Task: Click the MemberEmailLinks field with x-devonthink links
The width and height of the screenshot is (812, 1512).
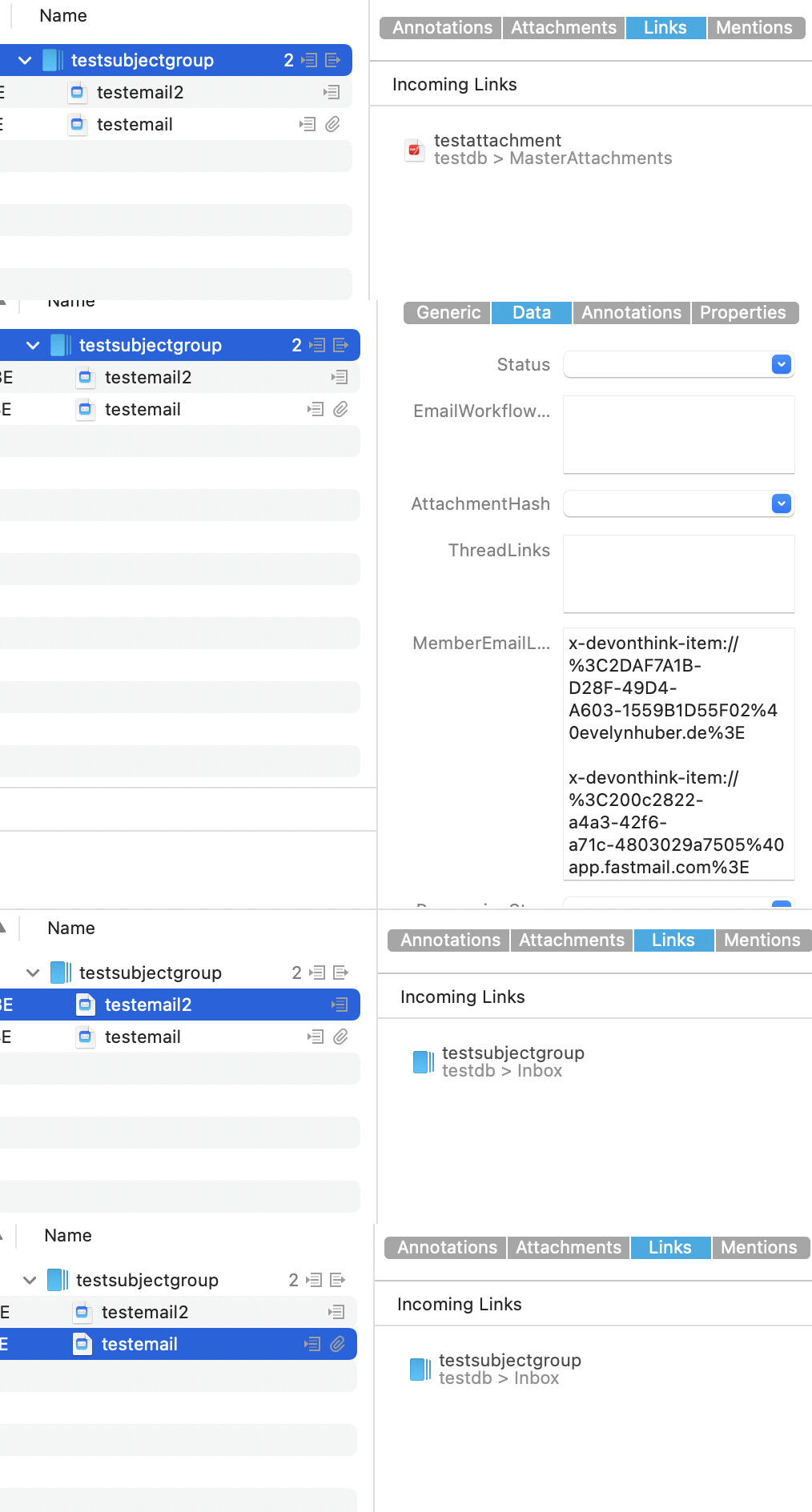Action: 678,754
